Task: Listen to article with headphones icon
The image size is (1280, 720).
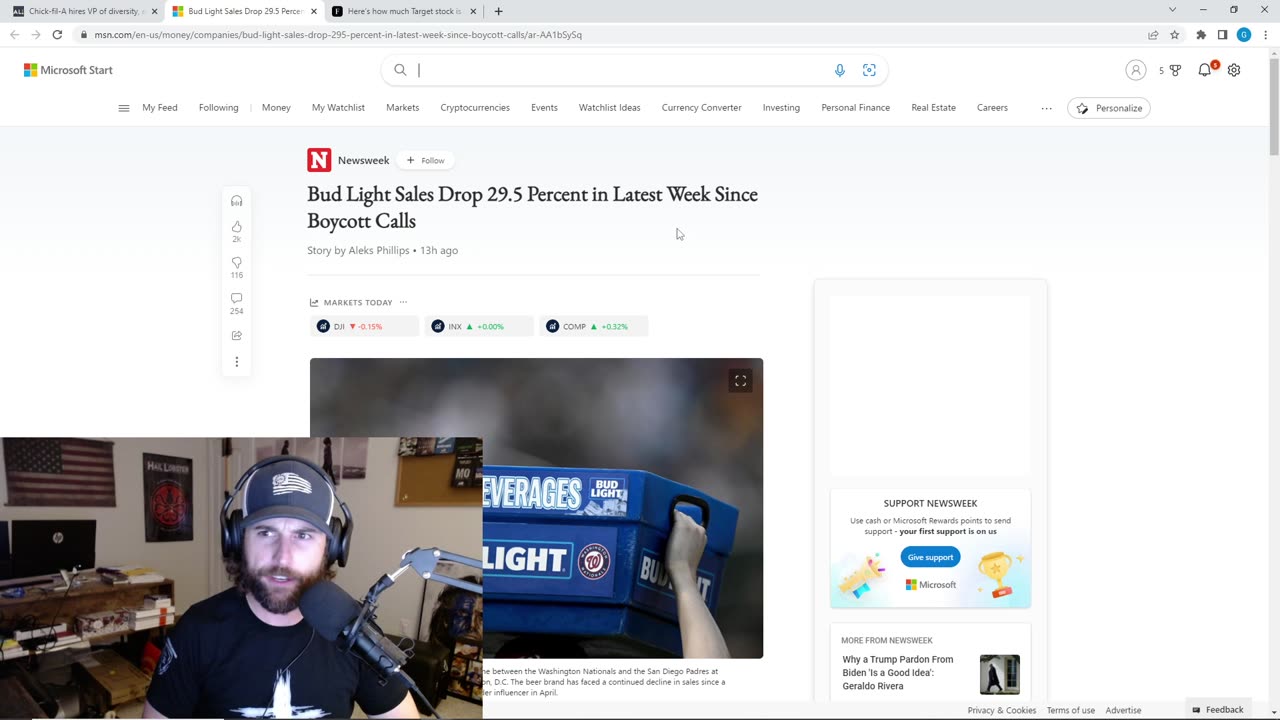Action: click(237, 201)
